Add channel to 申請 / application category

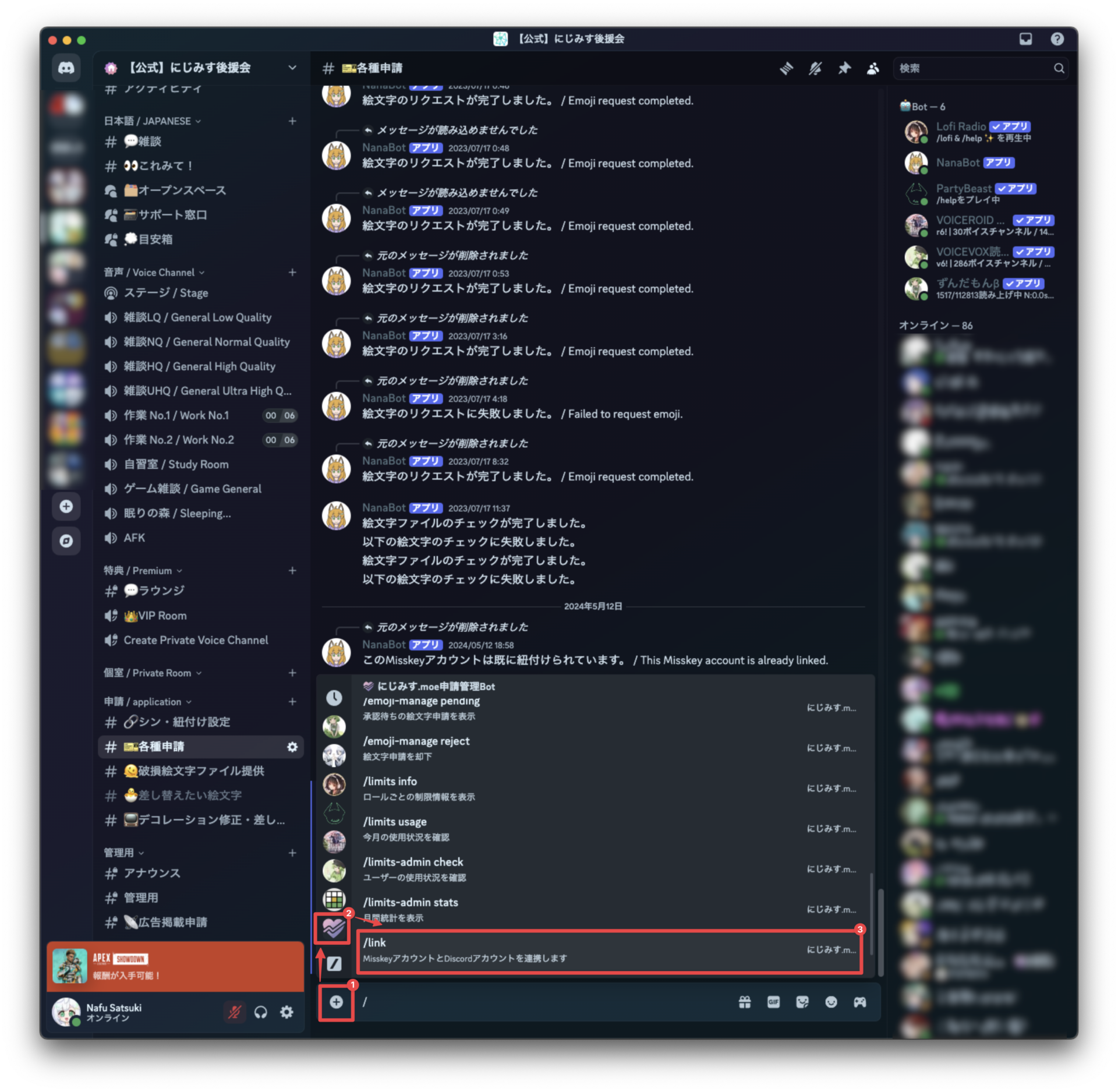point(292,702)
